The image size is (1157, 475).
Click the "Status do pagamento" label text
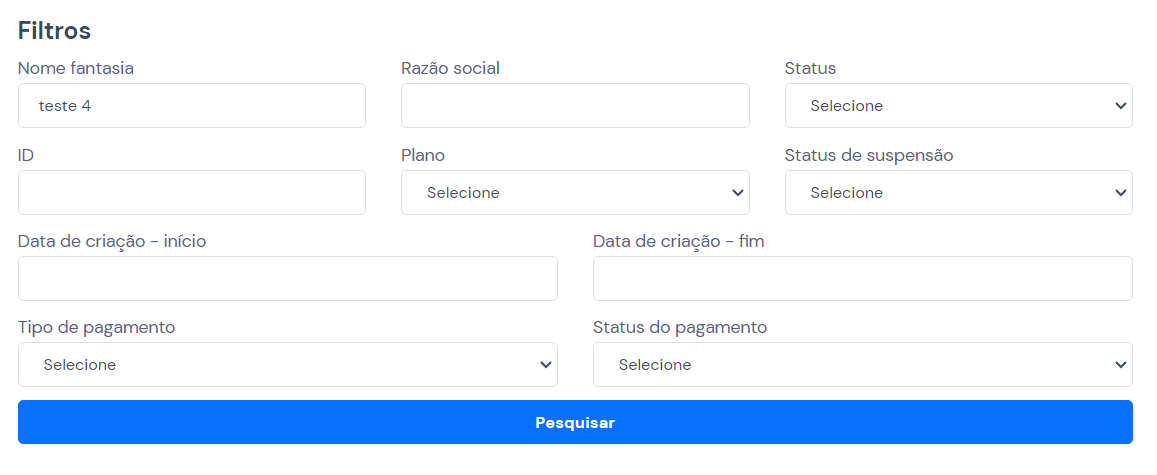(680, 327)
